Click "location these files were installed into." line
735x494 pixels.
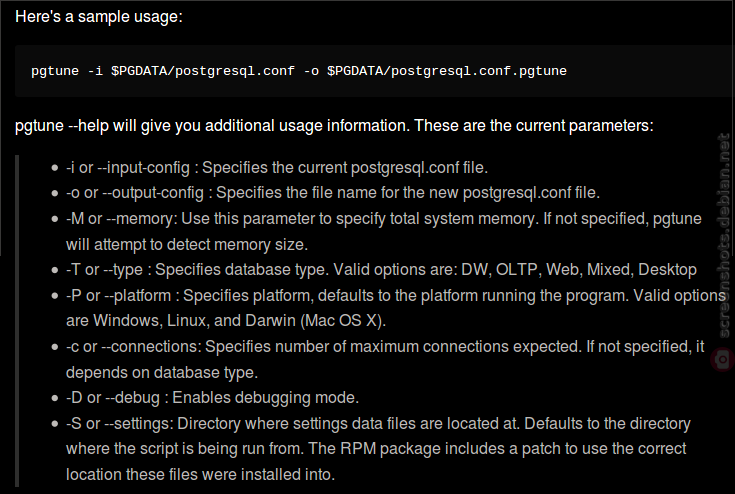tap(200, 474)
